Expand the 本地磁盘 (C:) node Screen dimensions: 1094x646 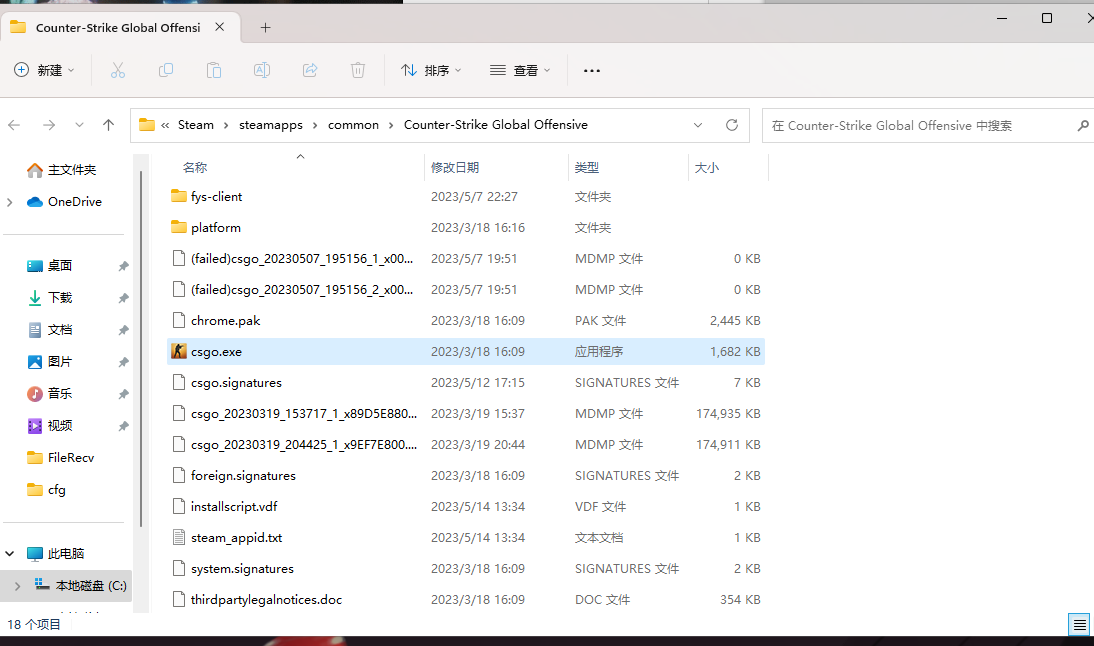tap(17, 586)
